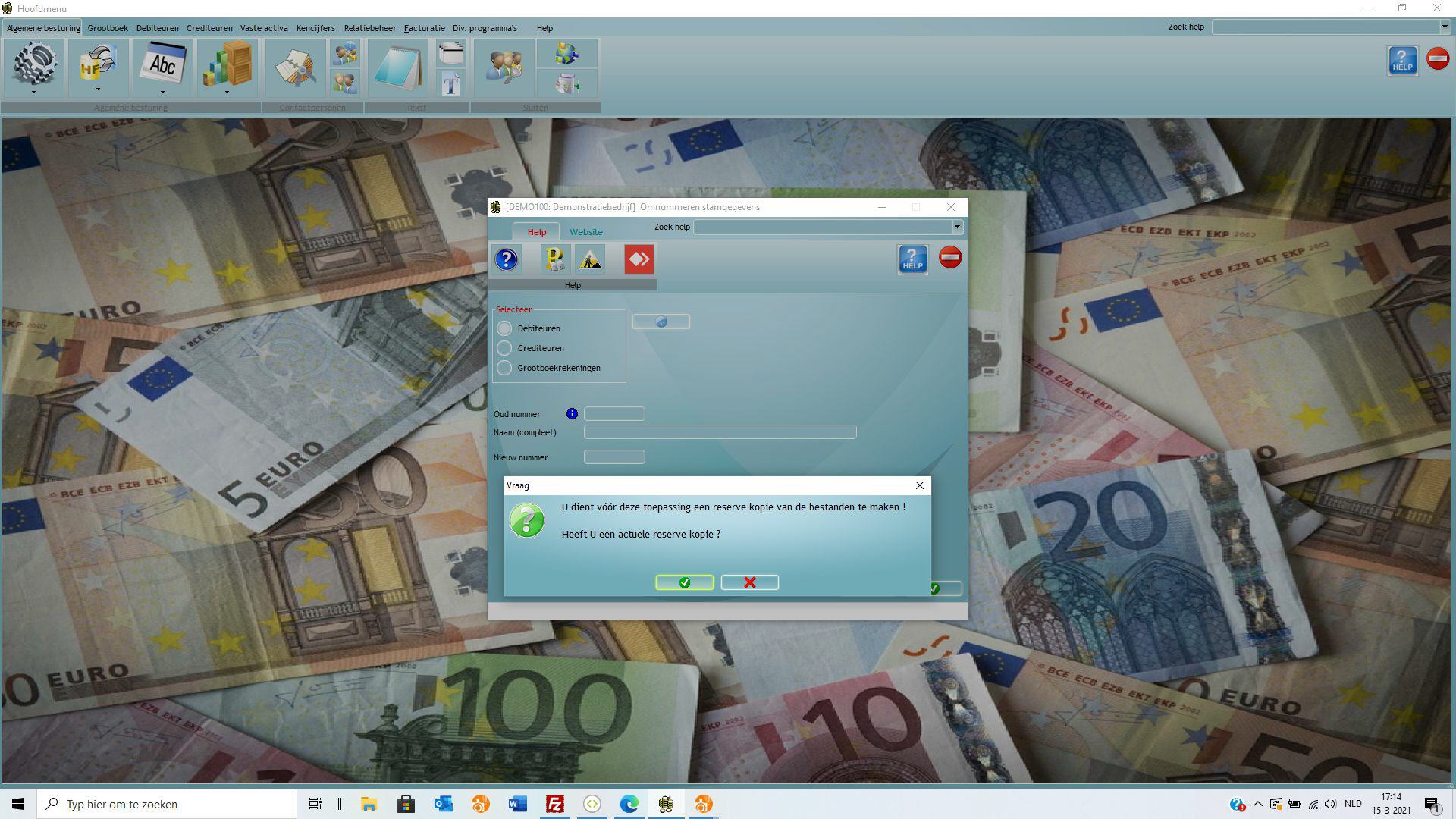Click the globe button next to Selecteer
The width and height of the screenshot is (1456, 819).
661,322
